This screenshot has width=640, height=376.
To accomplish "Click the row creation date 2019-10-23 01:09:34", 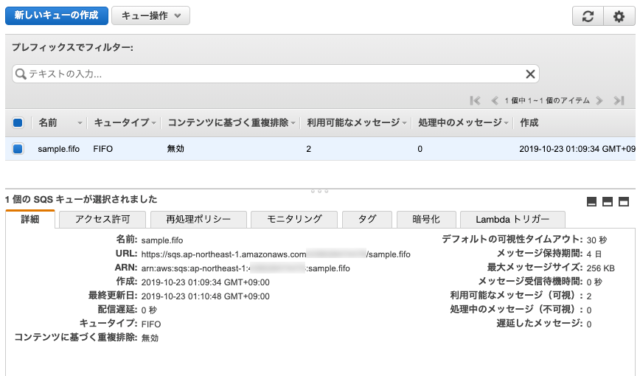I will point(577,149).
